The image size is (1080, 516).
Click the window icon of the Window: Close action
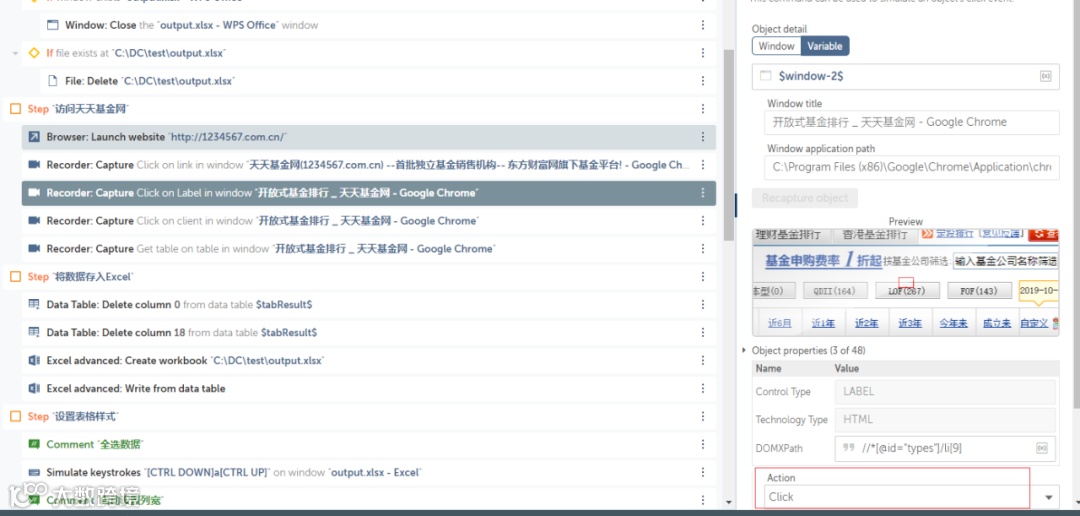[x=52, y=25]
